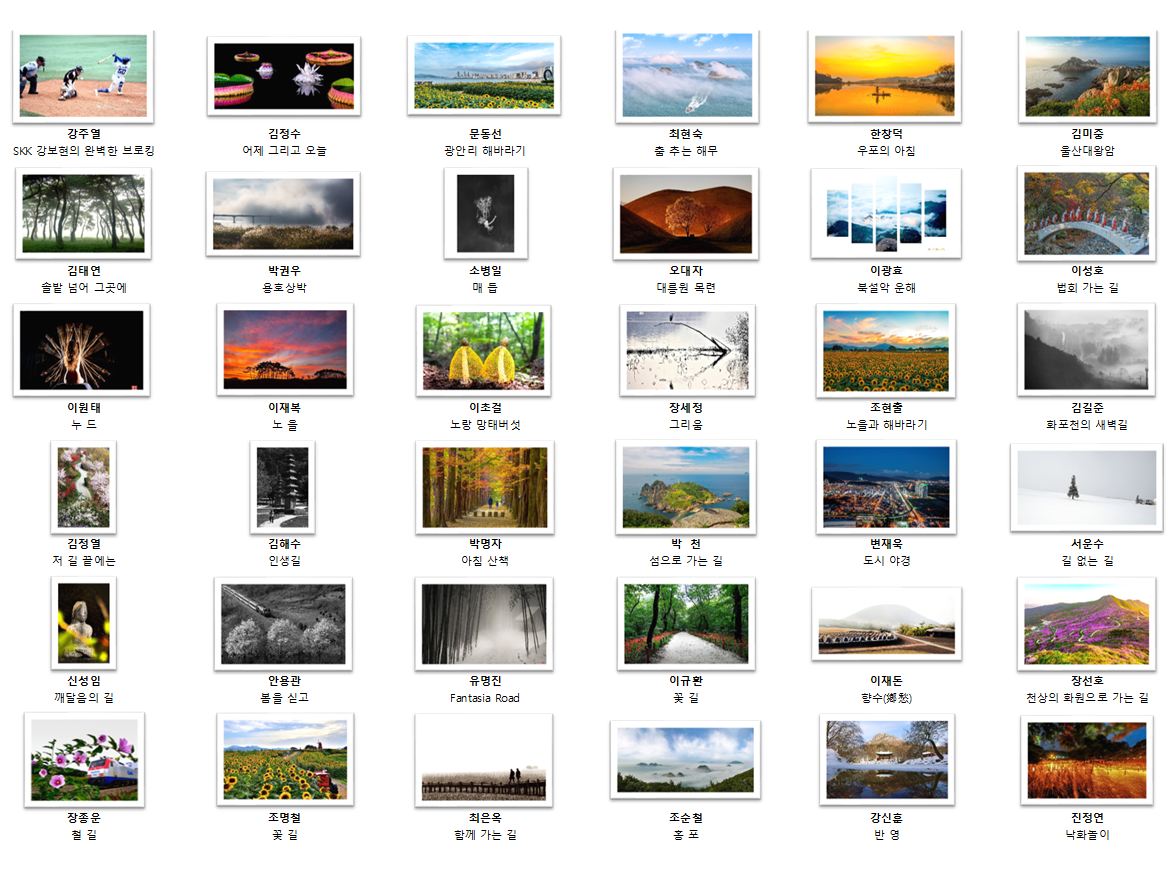The width and height of the screenshot is (1170, 889).
Task: Open the orange sunrise 우포의 아침 photo
Action: pyautogui.click(x=885, y=76)
